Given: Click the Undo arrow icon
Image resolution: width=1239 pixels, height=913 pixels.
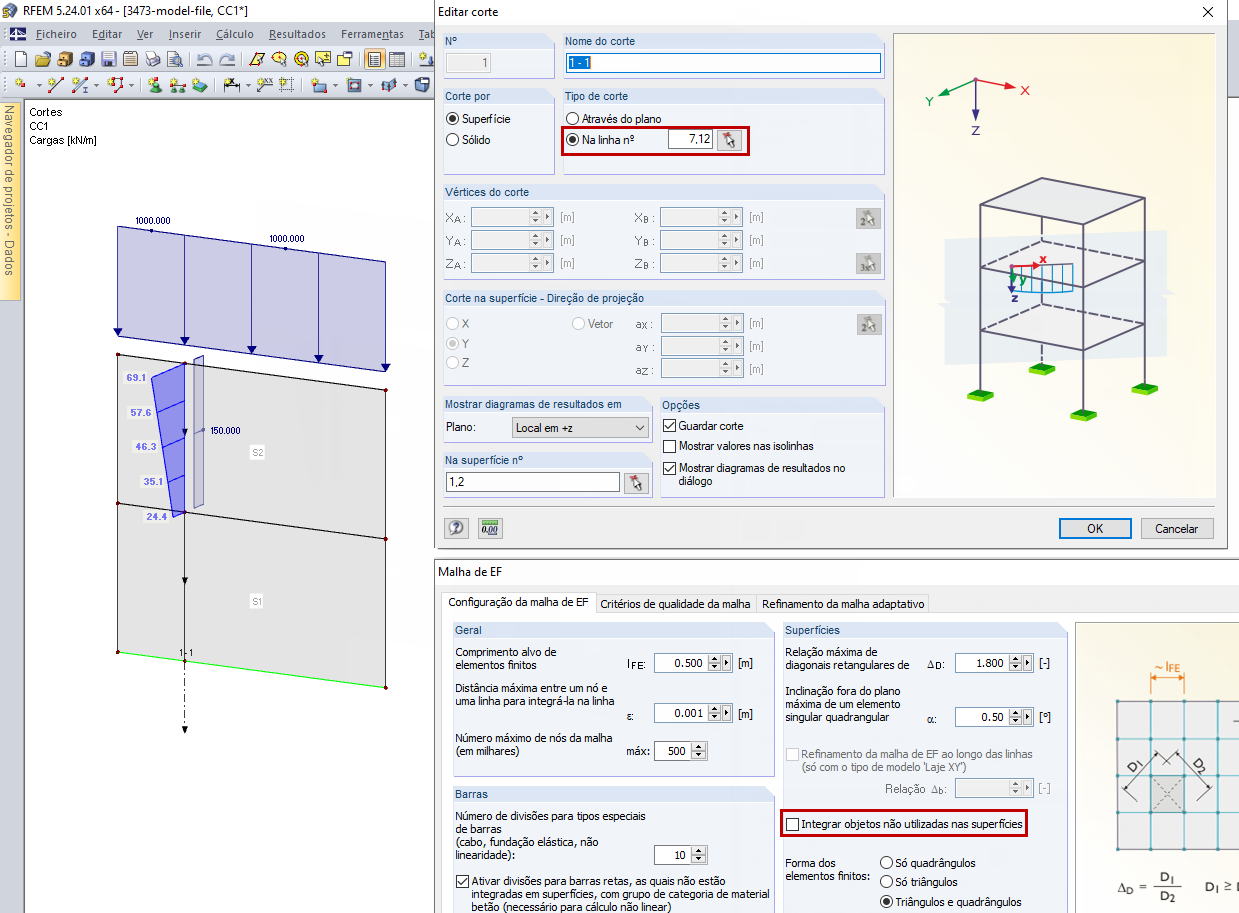Looking at the screenshot, I should (x=204, y=59).
